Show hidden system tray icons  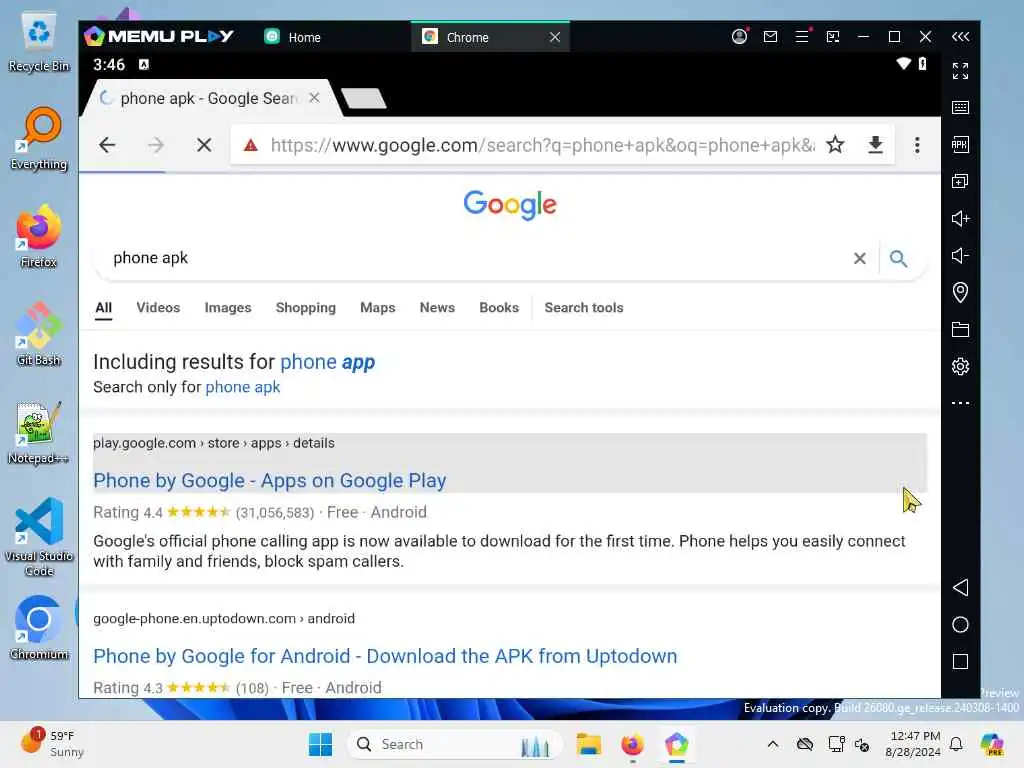[x=773, y=744]
